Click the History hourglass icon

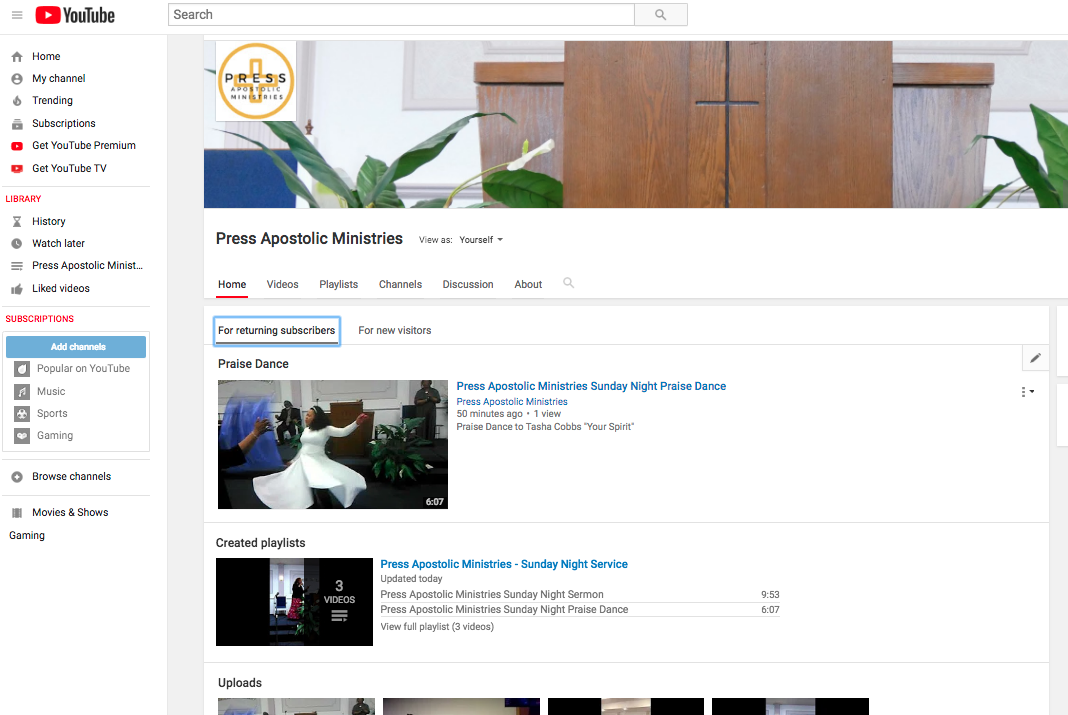(17, 221)
